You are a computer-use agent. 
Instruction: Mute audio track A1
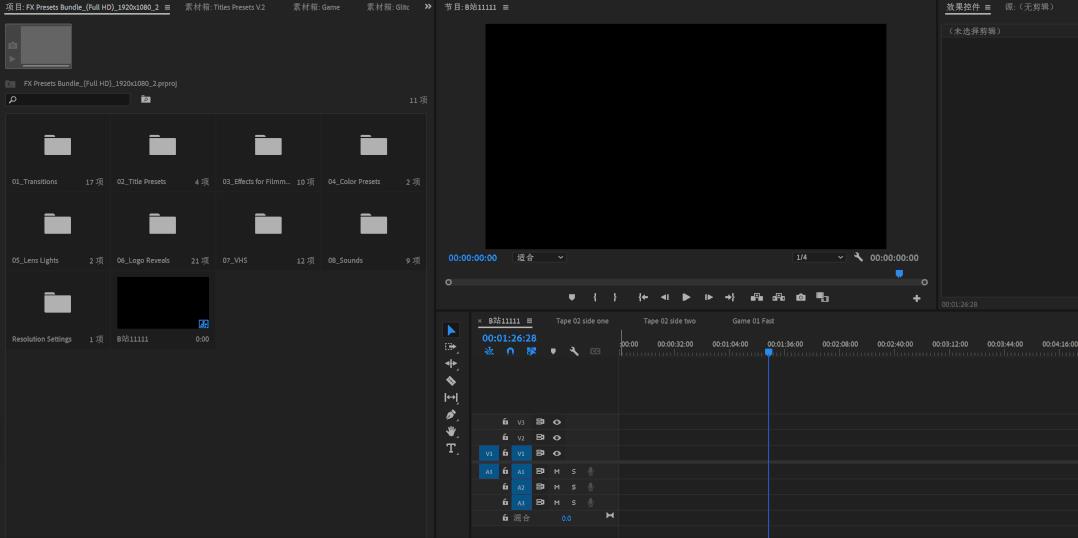pos(557,471)
